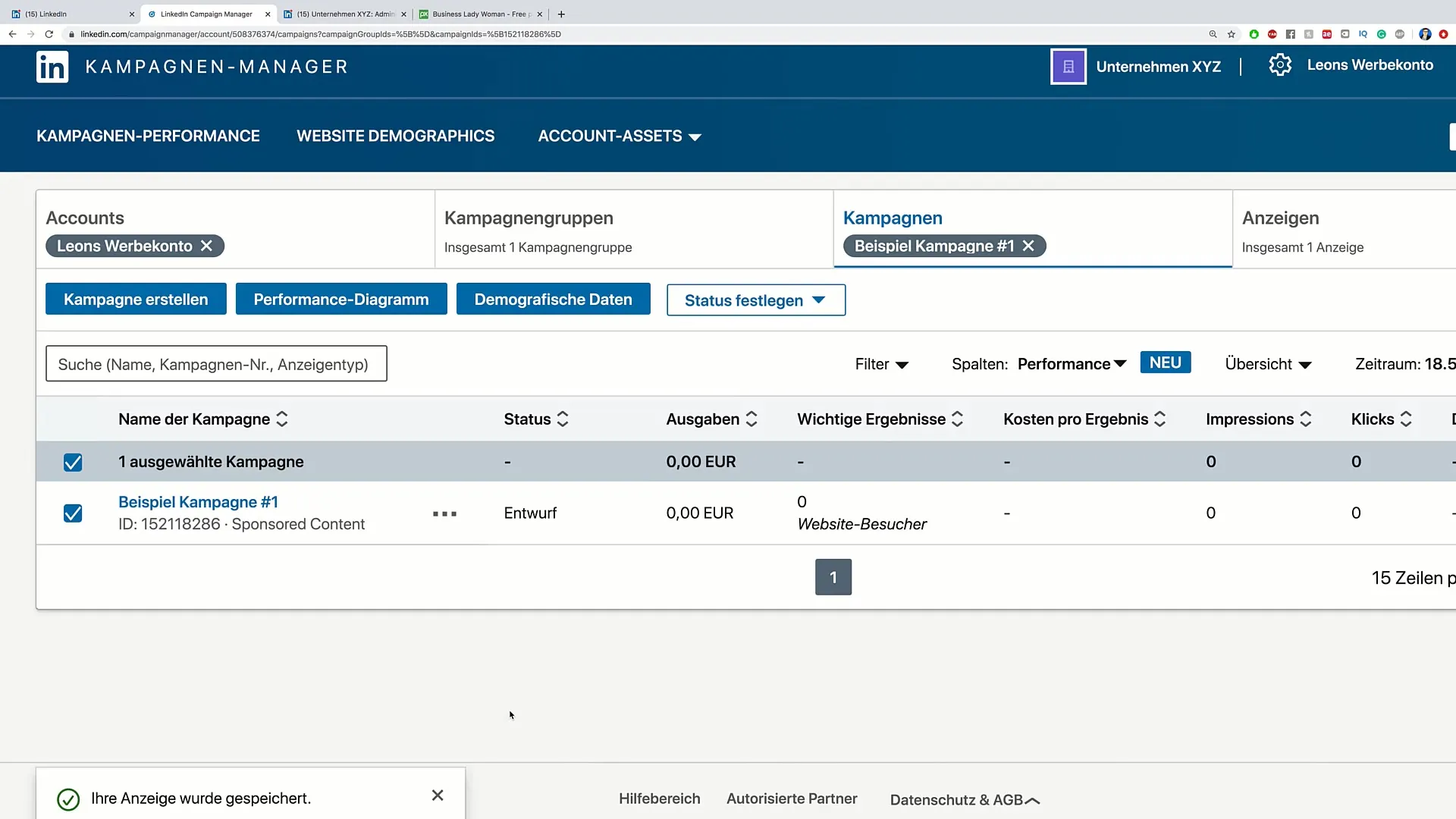This screenshot has height=819, width=1456.
Task: Go to pagination page 1
Action: point(833,577)
